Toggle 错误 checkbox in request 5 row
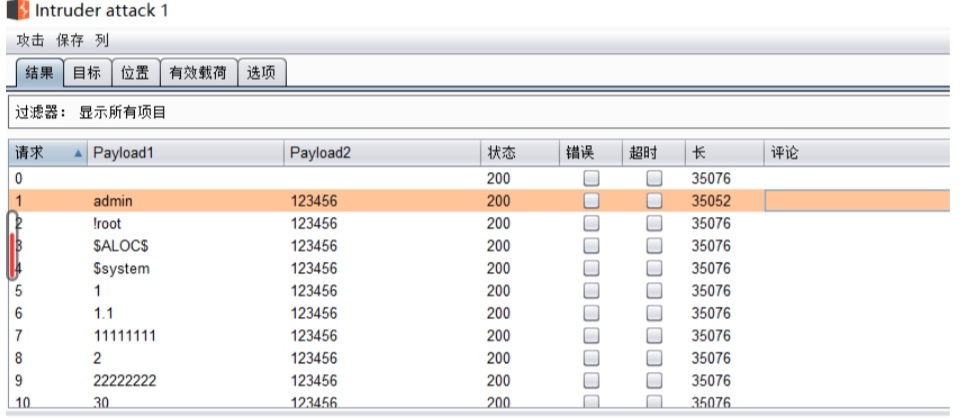965x418 pixels. click(591, 291)
